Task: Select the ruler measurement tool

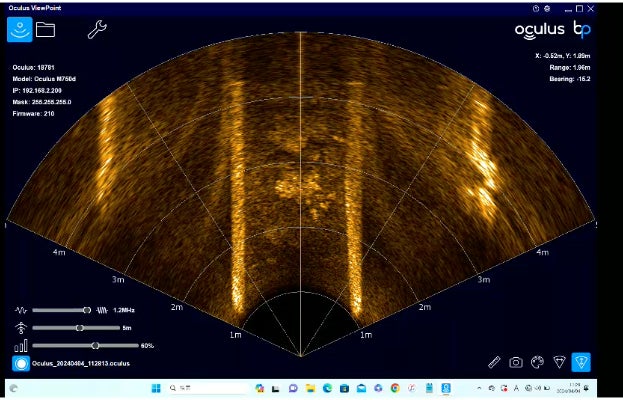Action: 494,362
